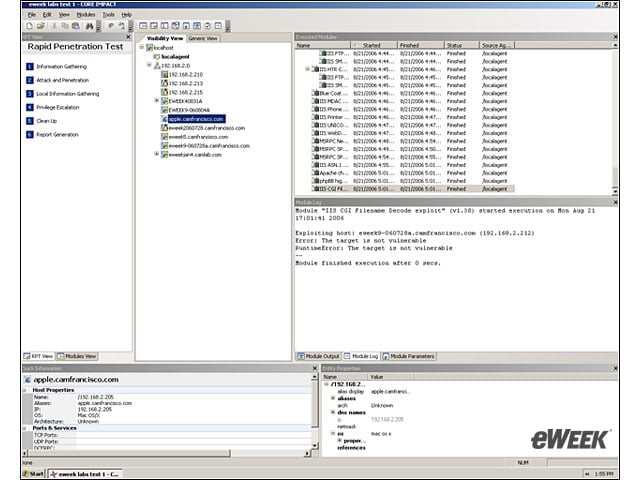Click the Copy toolbar icon
The width and height of the screenshot is (640, 480).
point(64,26)
